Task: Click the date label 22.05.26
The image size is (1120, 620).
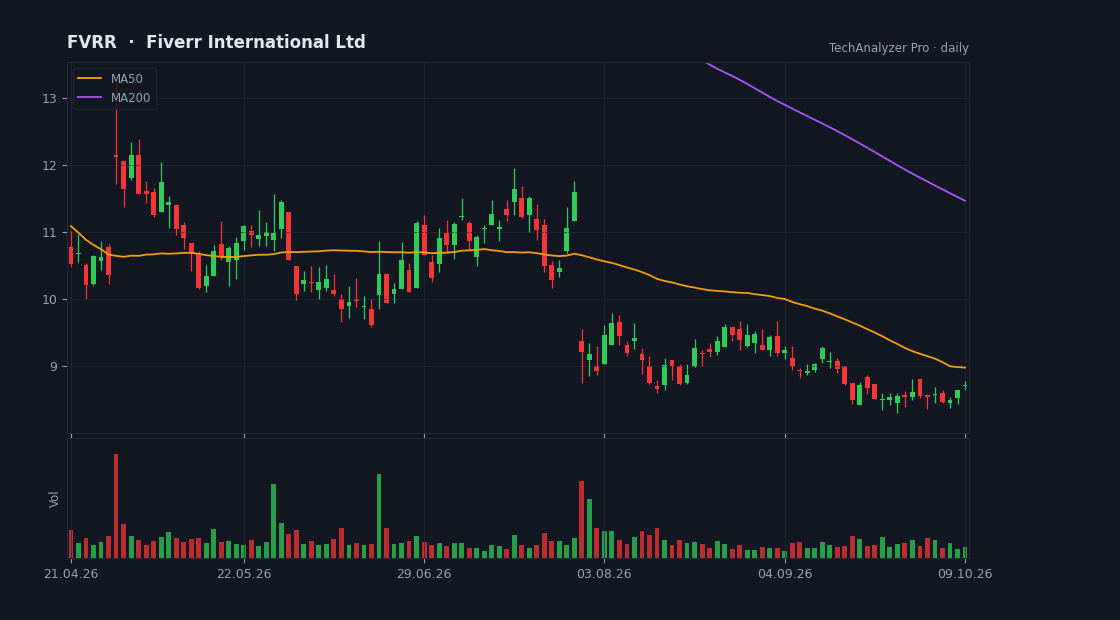Action: point(244,574)
